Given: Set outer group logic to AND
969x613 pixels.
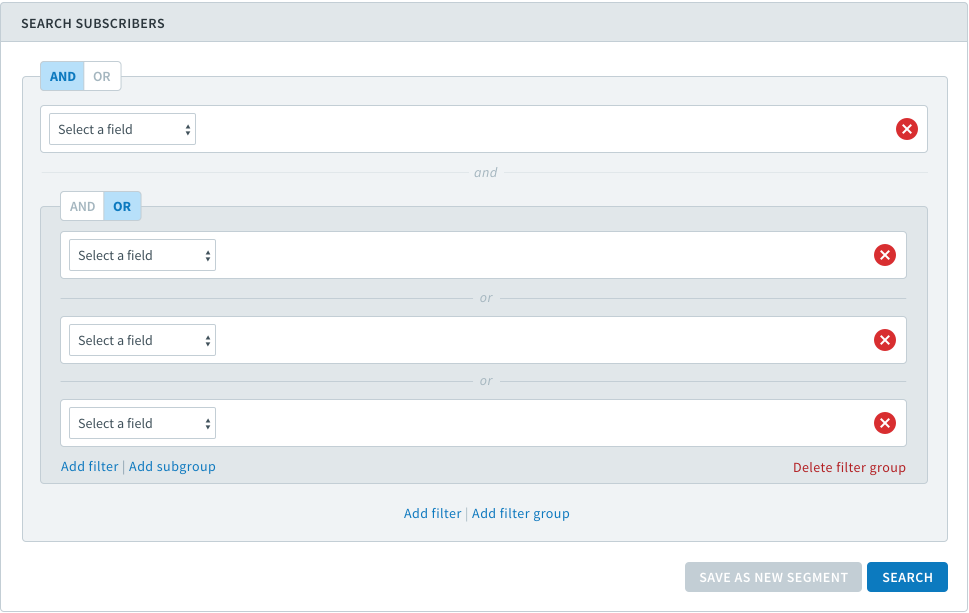Looking at the screenshot, I should pos(62,77).
